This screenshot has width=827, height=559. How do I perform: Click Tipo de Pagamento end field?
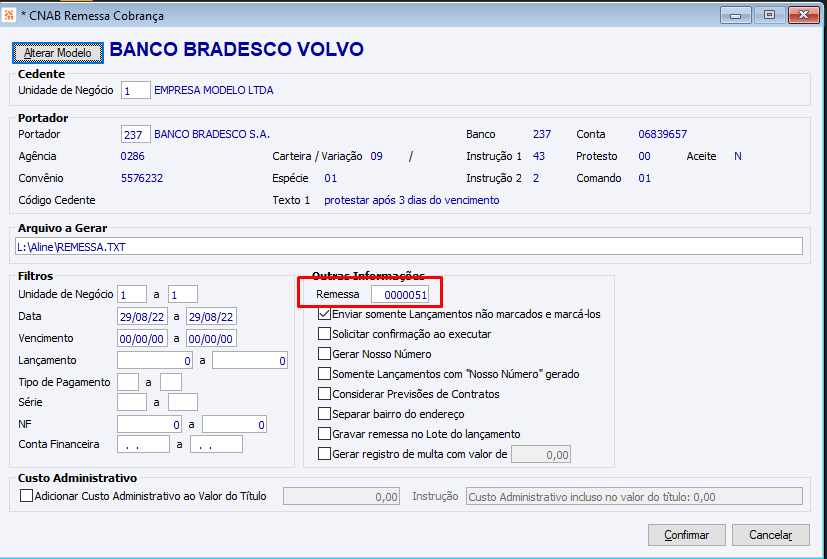coord(171,382)
